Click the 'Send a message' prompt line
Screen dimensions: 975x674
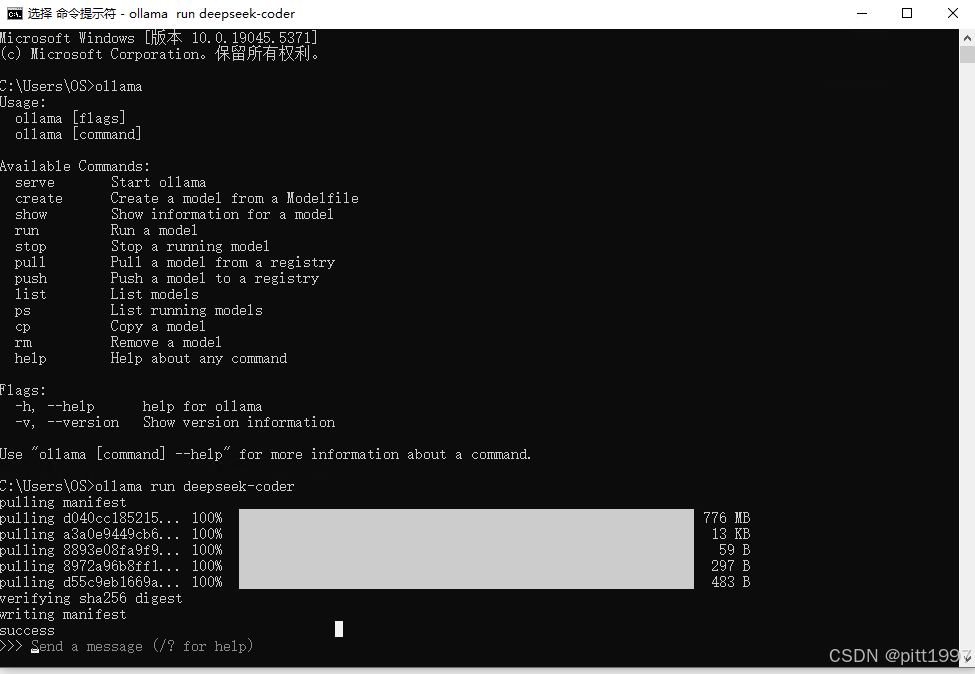click(127, 647)
